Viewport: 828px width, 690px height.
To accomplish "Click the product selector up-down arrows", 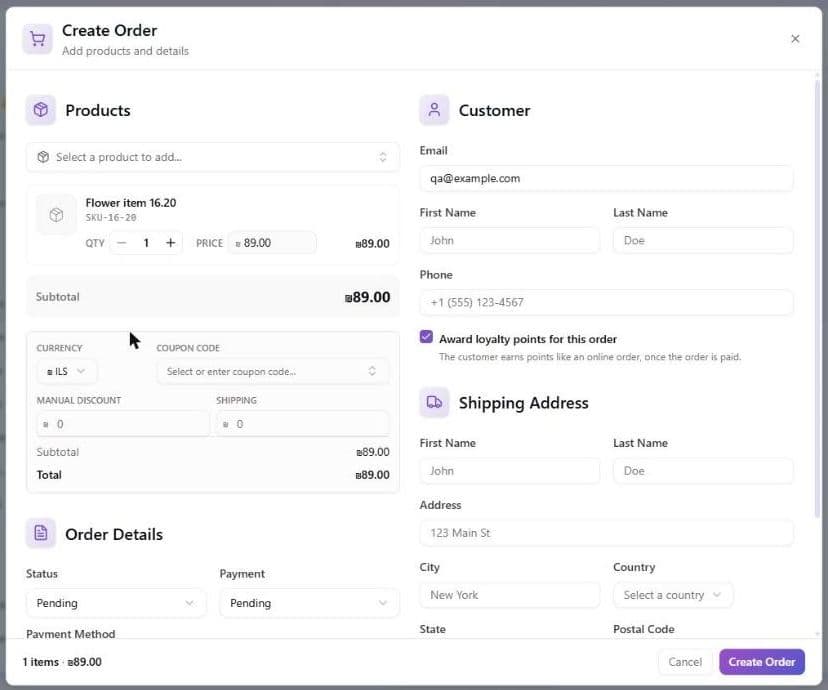I will (x=382, y=157).
